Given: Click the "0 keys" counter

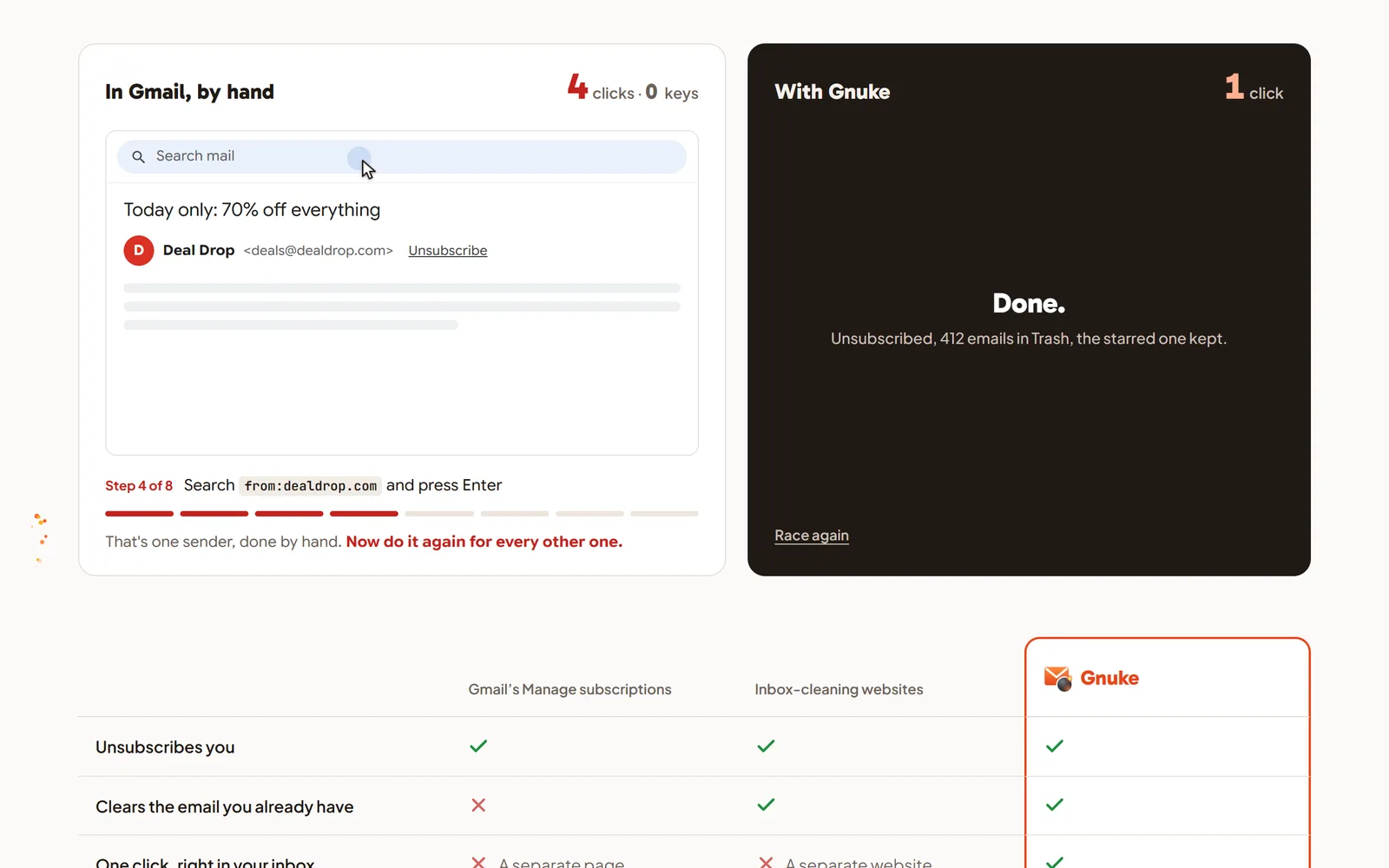Looking at the screenshot, I should (672, 92).
